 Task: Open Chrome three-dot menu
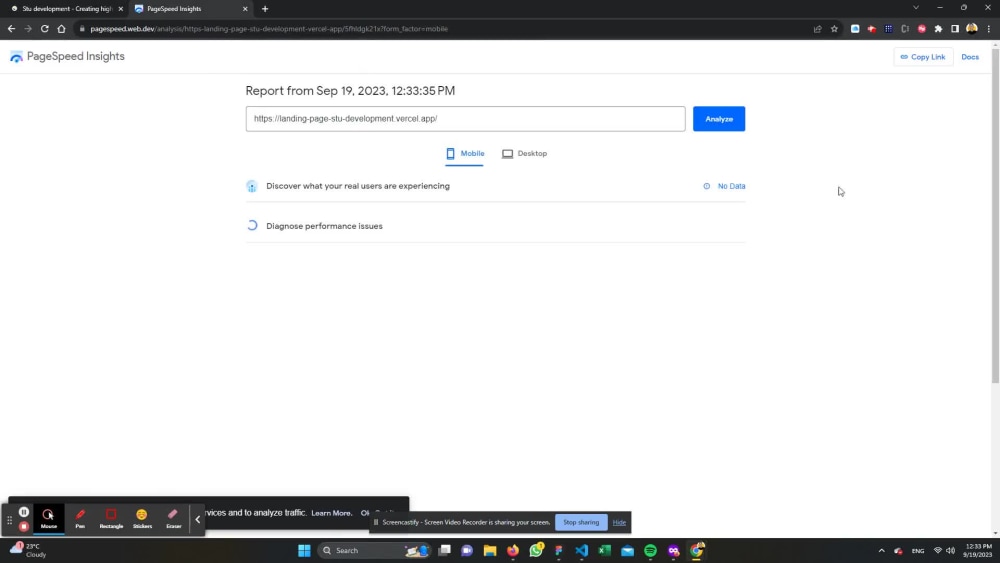(989, 29)
